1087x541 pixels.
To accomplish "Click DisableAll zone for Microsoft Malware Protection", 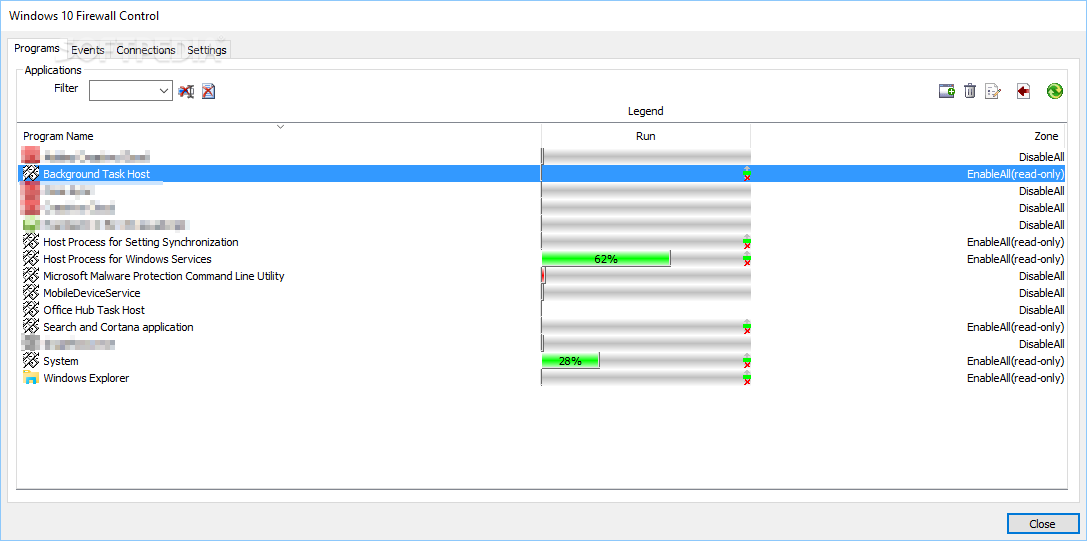I will point(1041,276).
